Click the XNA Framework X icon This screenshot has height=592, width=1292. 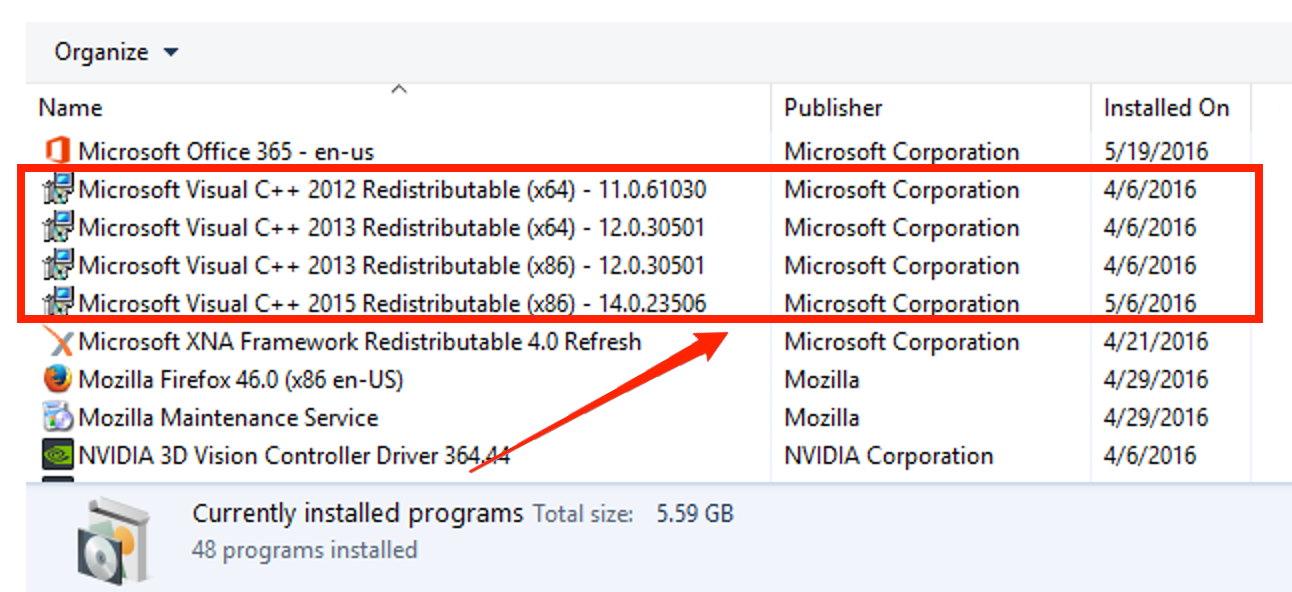58,341
